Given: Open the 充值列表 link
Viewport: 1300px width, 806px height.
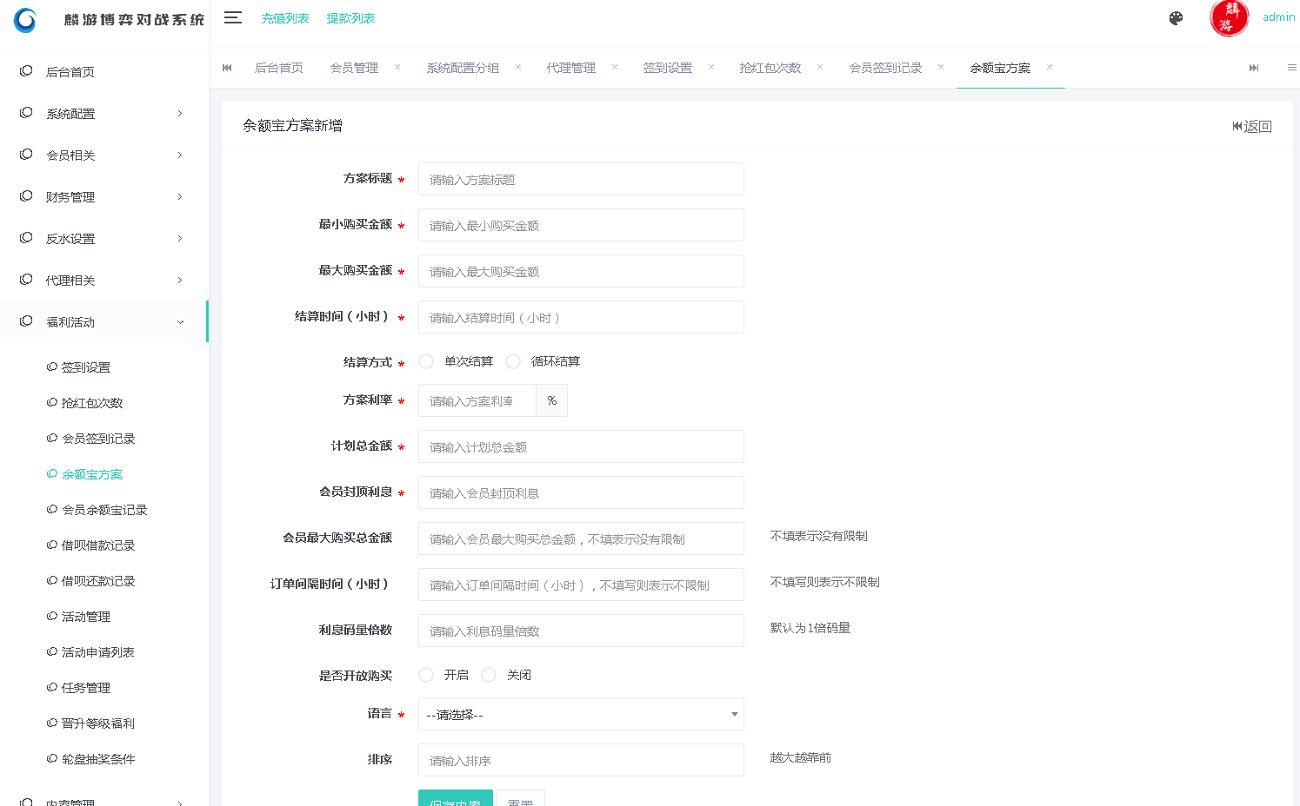Looking at the screenshot, I should tap(284, 17).
